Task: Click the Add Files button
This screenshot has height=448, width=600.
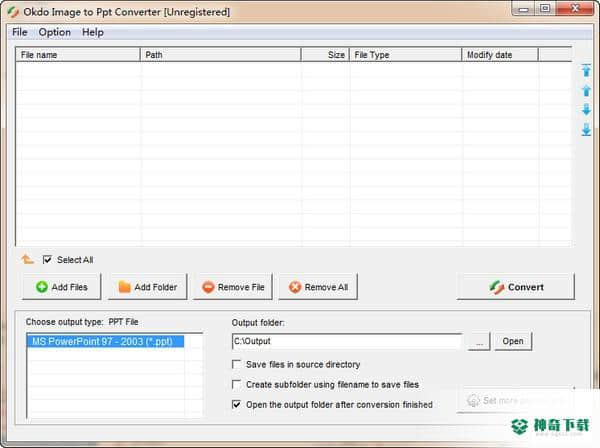Action: 62,287
